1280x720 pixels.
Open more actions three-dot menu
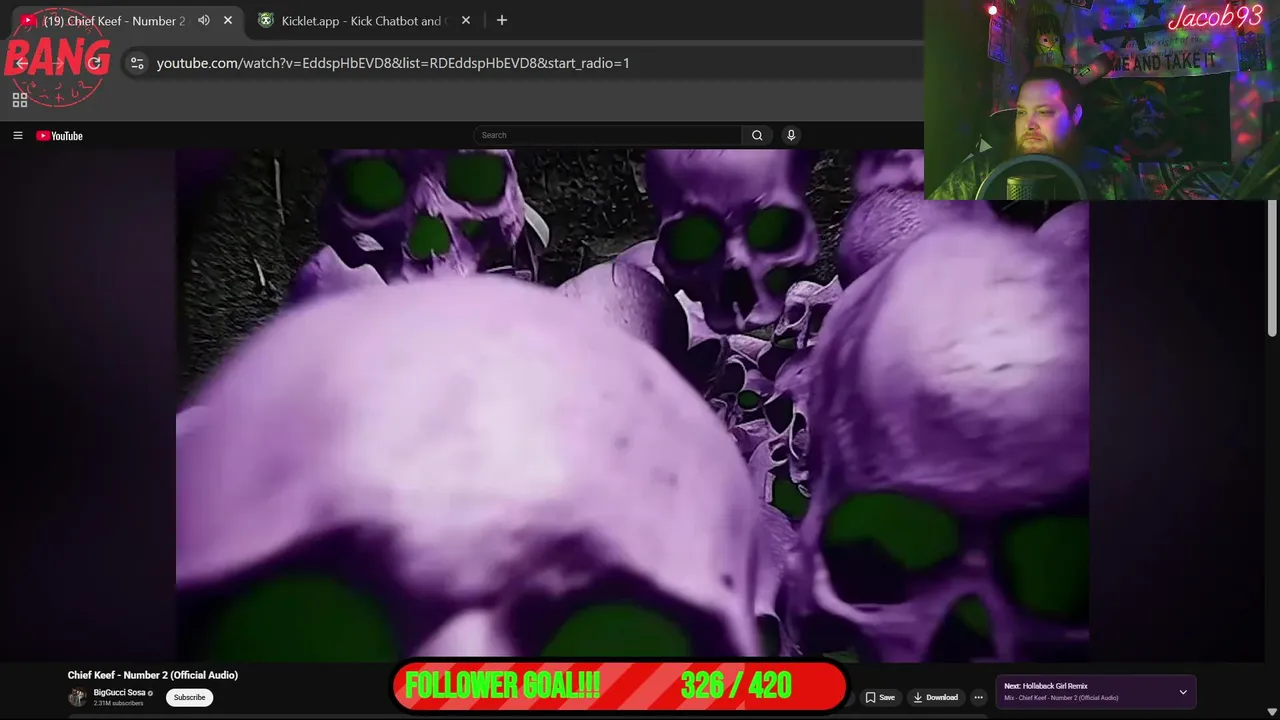click(978, 698)
